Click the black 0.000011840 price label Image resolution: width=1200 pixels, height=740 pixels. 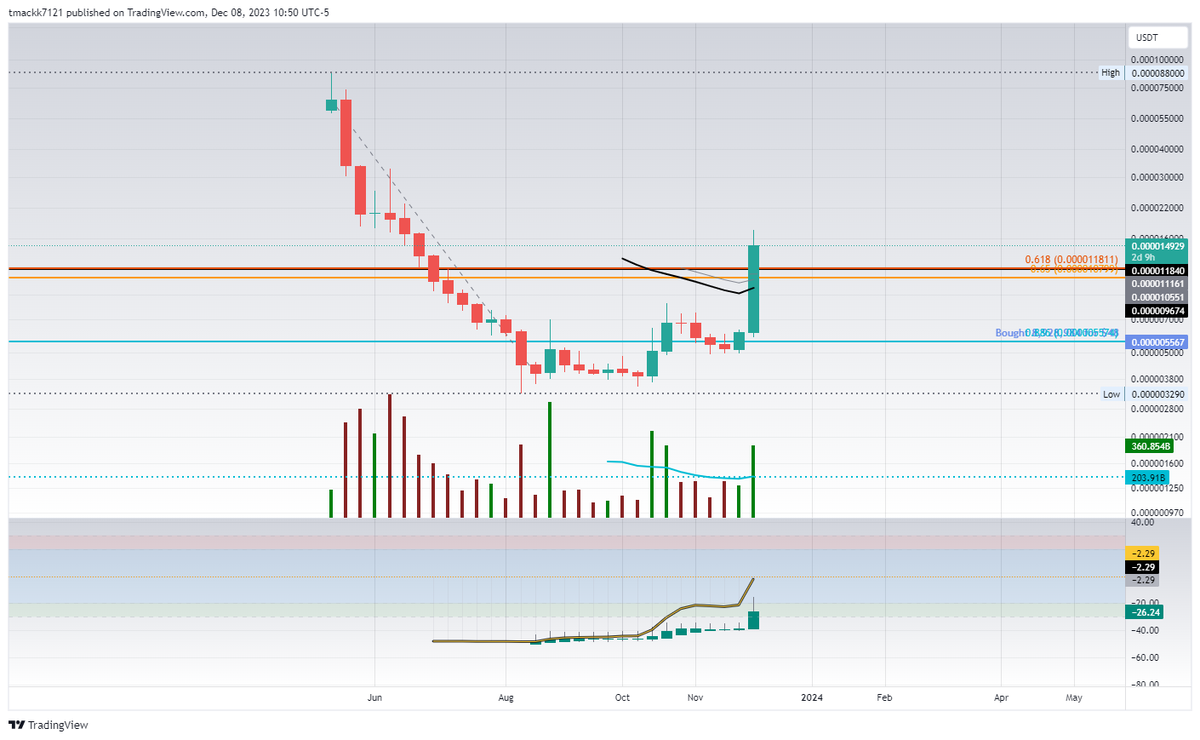(1157, 270)
